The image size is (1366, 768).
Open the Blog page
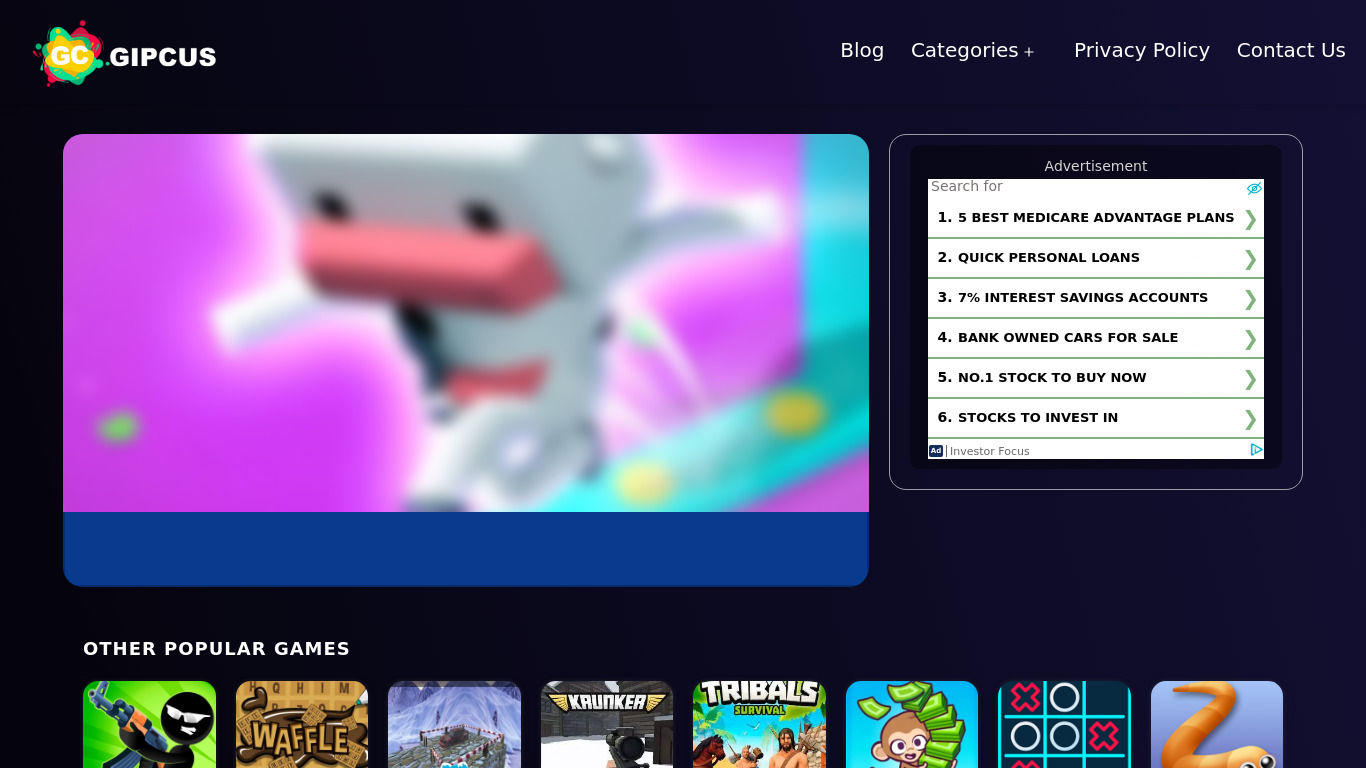tap(862, 50)
